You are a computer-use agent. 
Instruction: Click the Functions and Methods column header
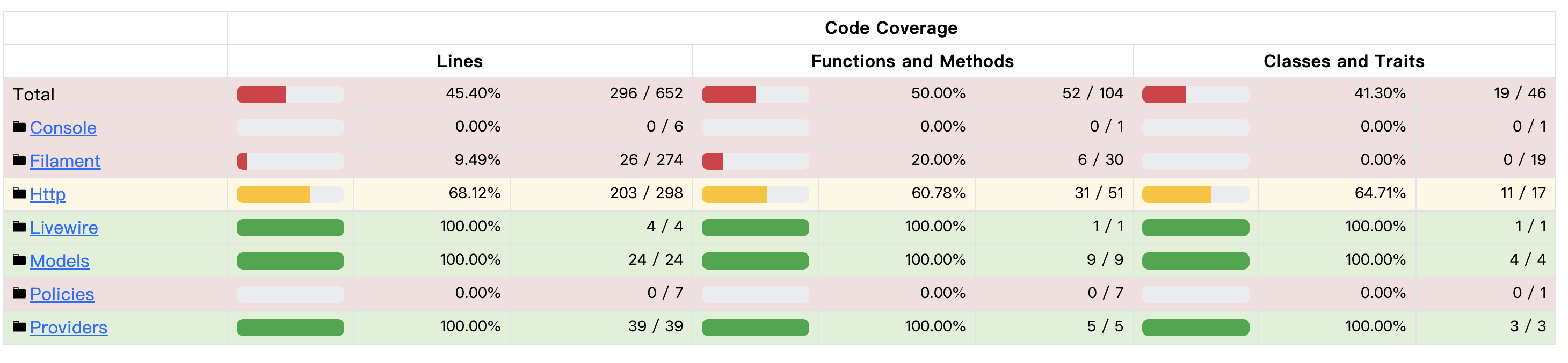pos(912,61)
